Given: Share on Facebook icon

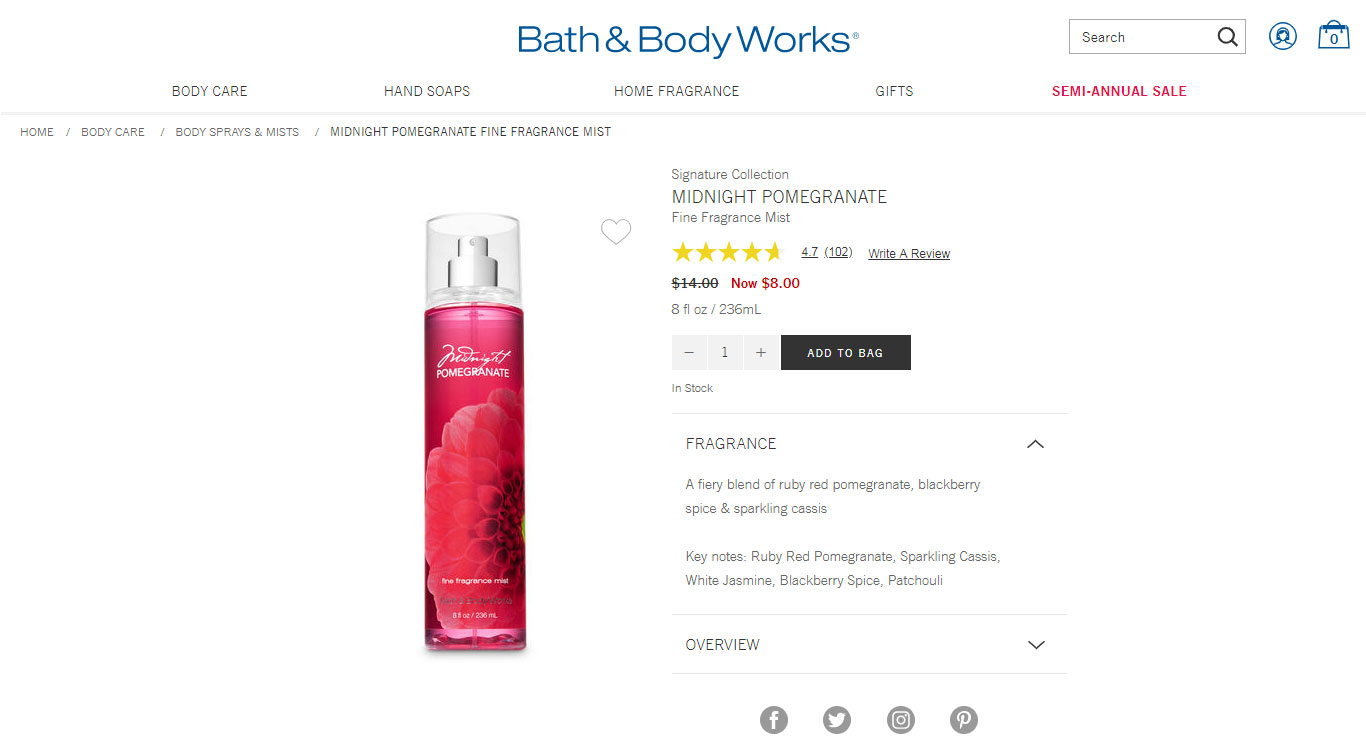Looking at the screenshot, I should (x=773, y=720).
